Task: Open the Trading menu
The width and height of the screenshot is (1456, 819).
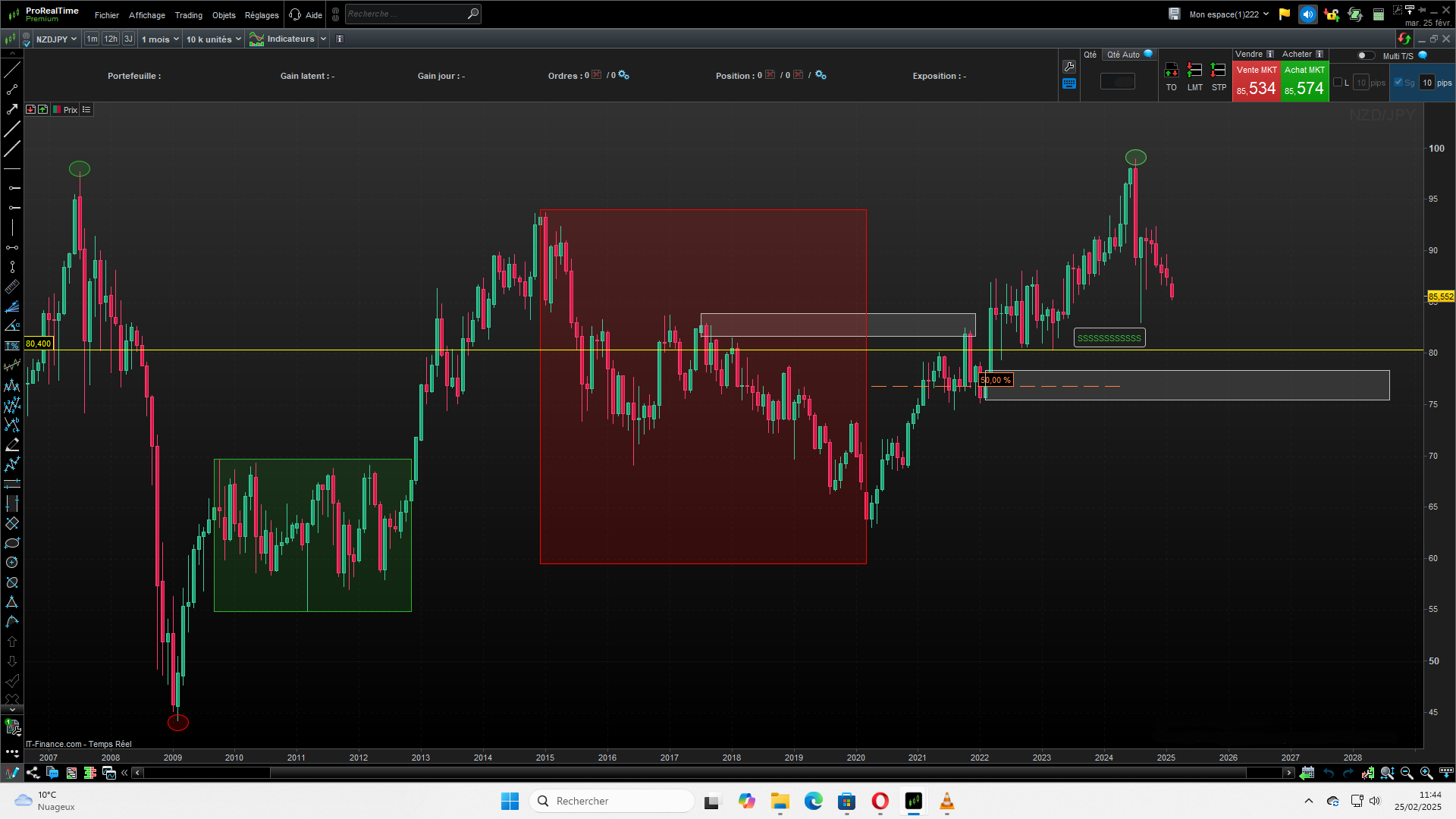Action: (x=188, y=15)
